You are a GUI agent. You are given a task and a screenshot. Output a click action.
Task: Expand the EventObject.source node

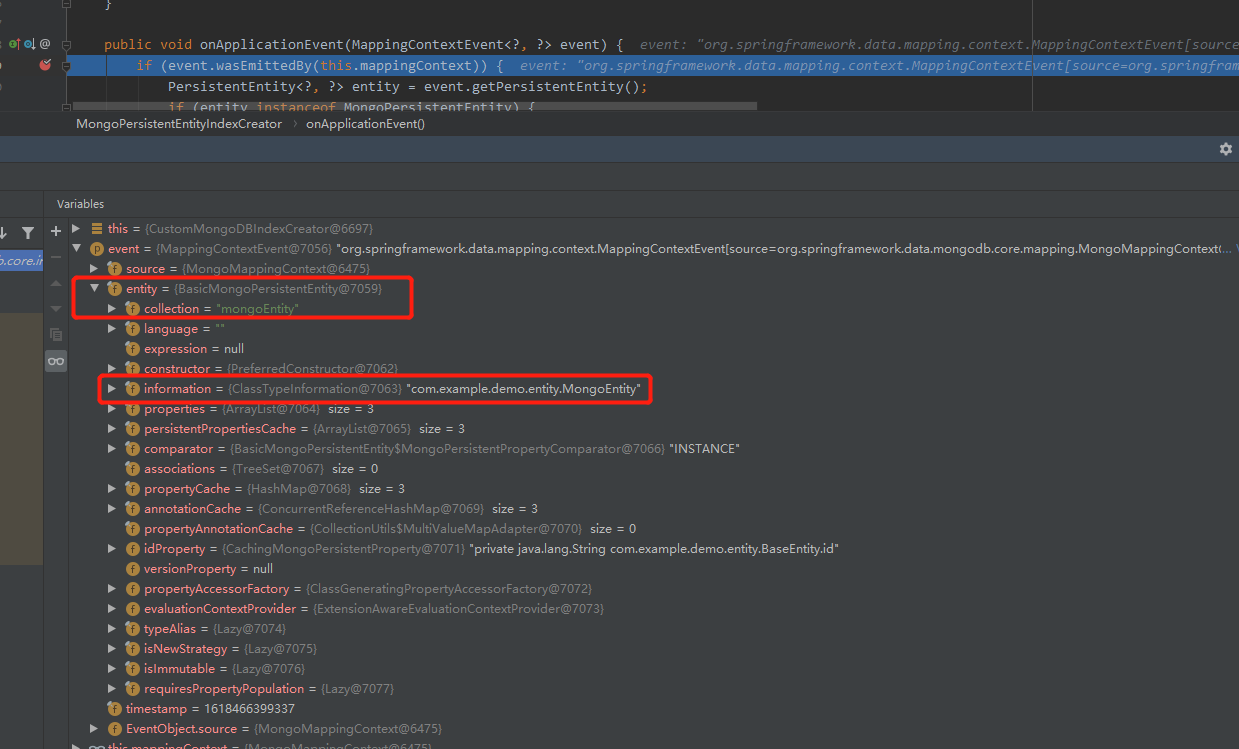pos(94,729)
